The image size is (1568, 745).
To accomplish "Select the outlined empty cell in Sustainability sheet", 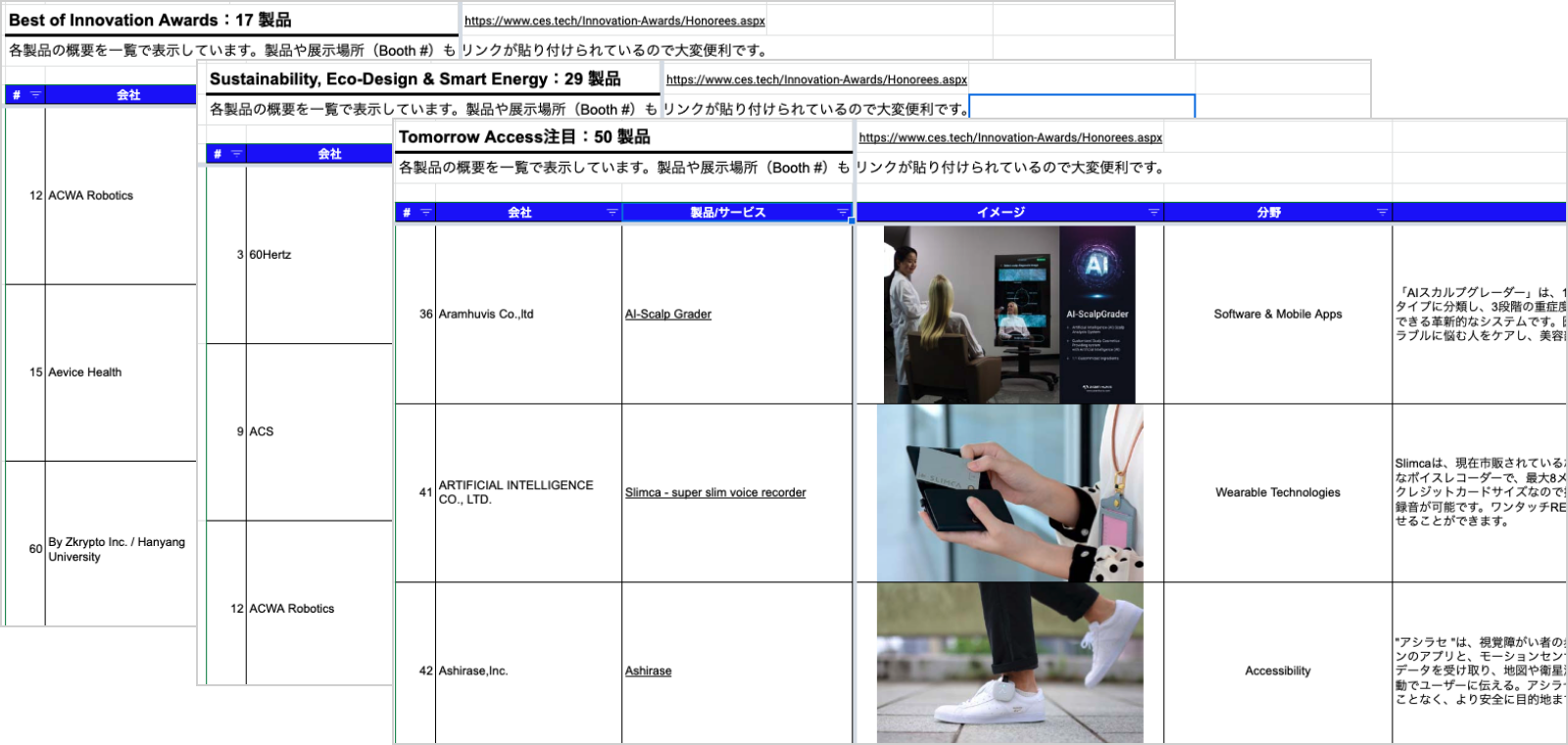I will (1082, 107).
